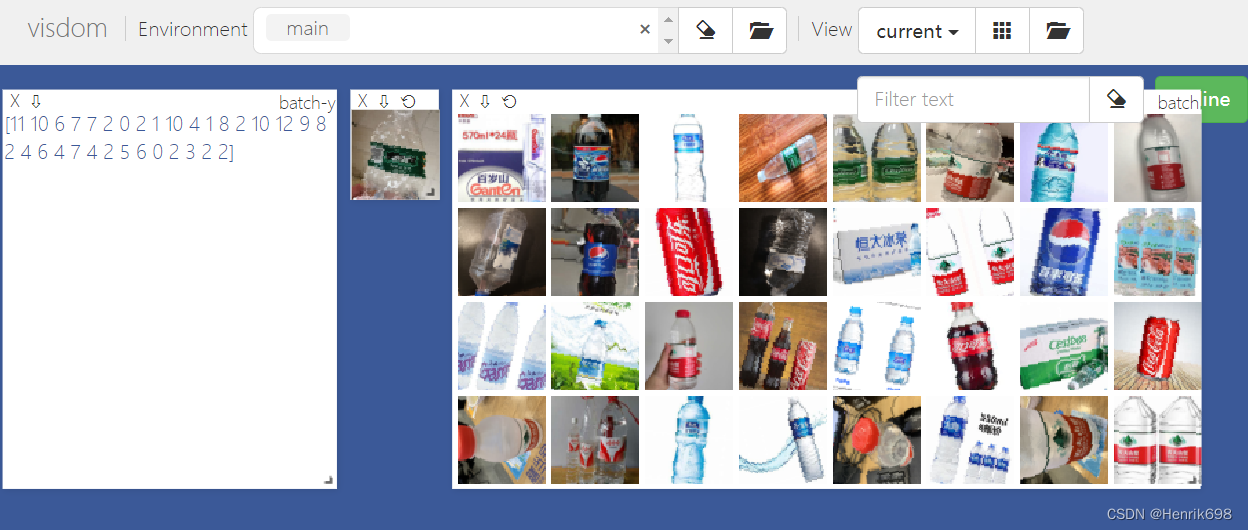Click the hand holding red-label bottle image
Viewport: 1248px width, 530px height.
689,346
